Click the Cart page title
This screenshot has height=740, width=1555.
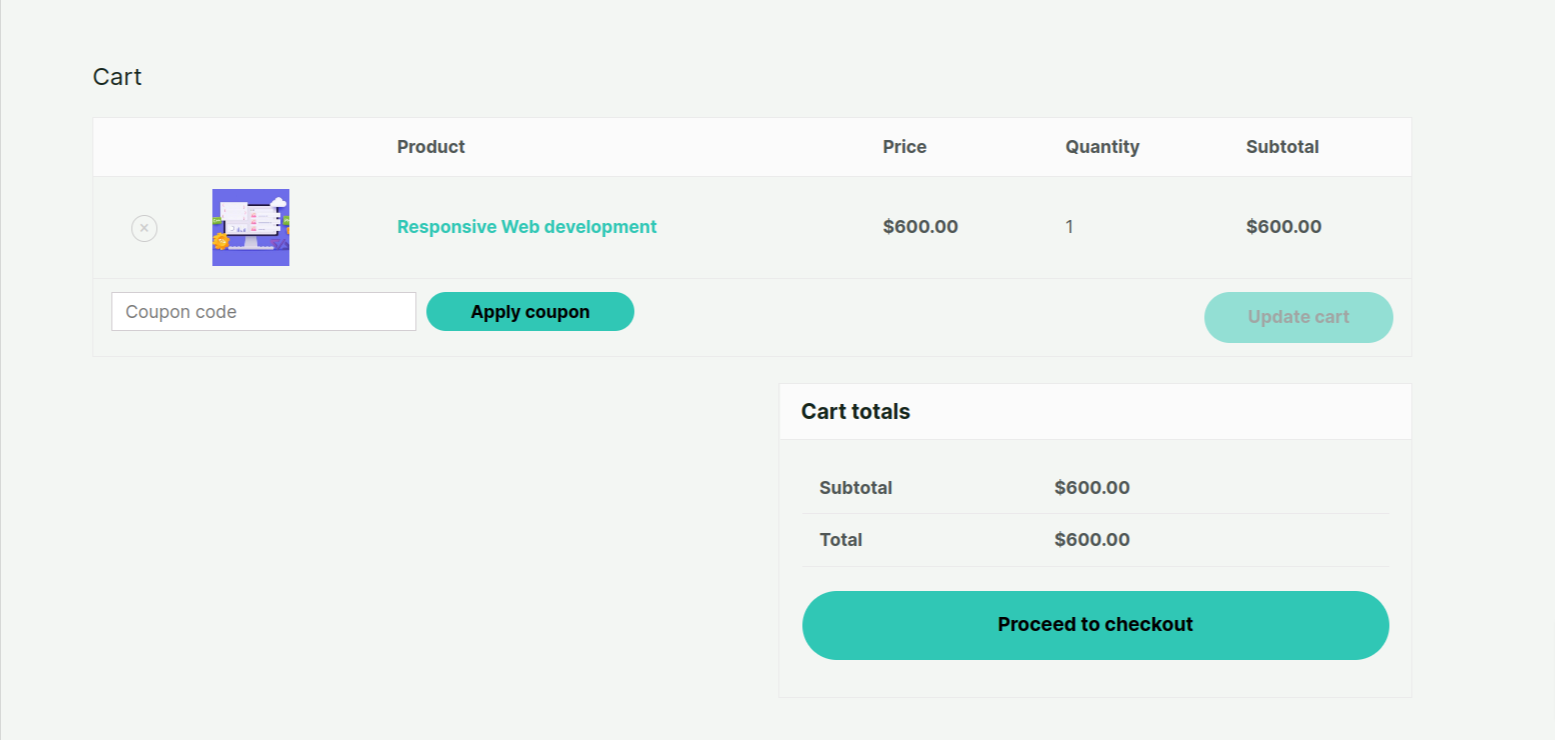[x=117, y=76]
